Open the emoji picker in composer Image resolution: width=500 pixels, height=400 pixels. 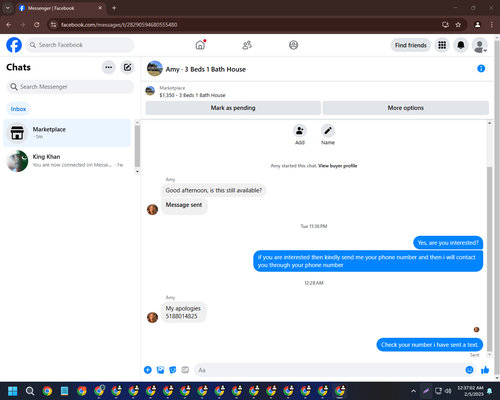[469, 370]
